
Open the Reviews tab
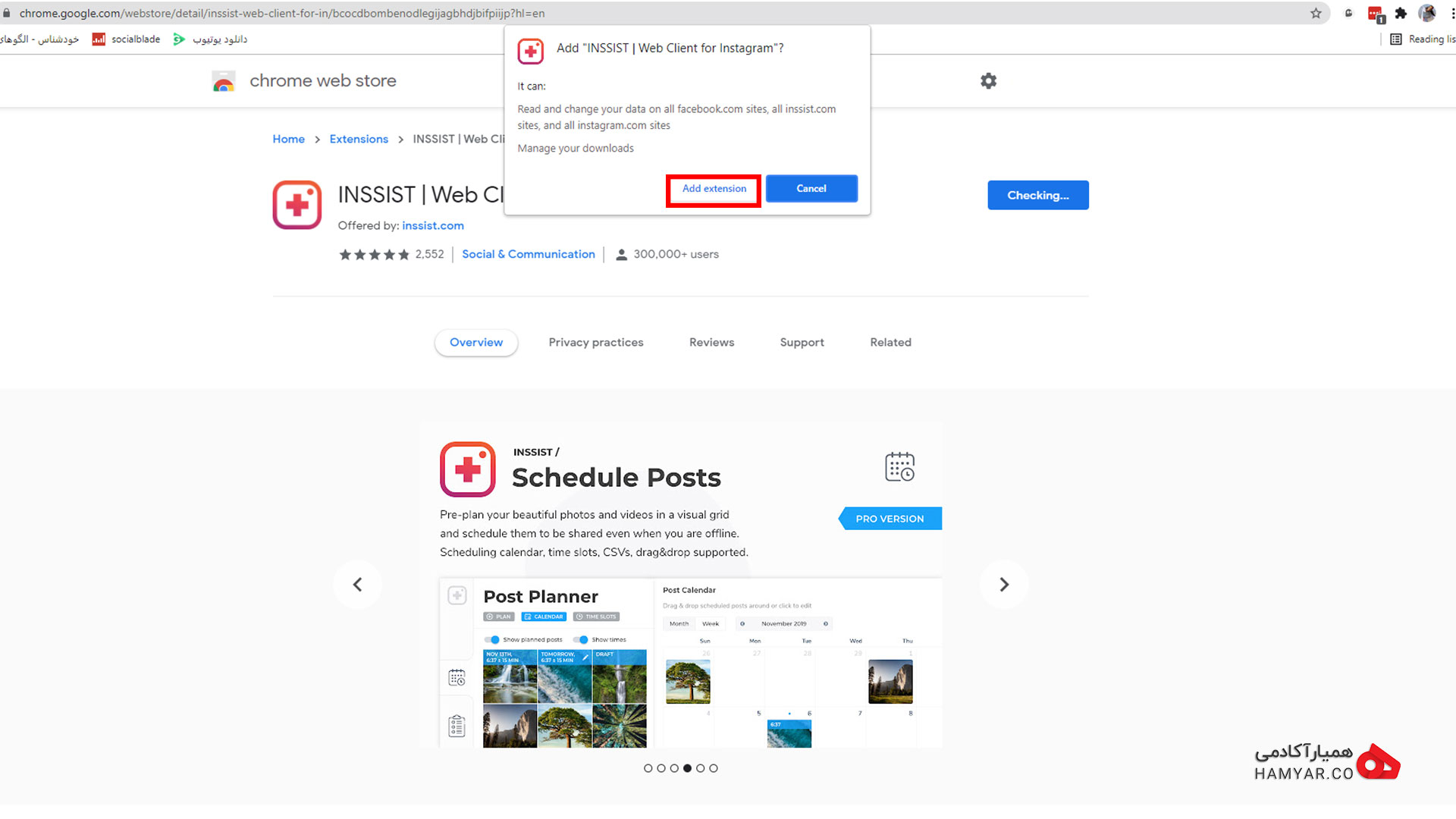pos(711,342)
